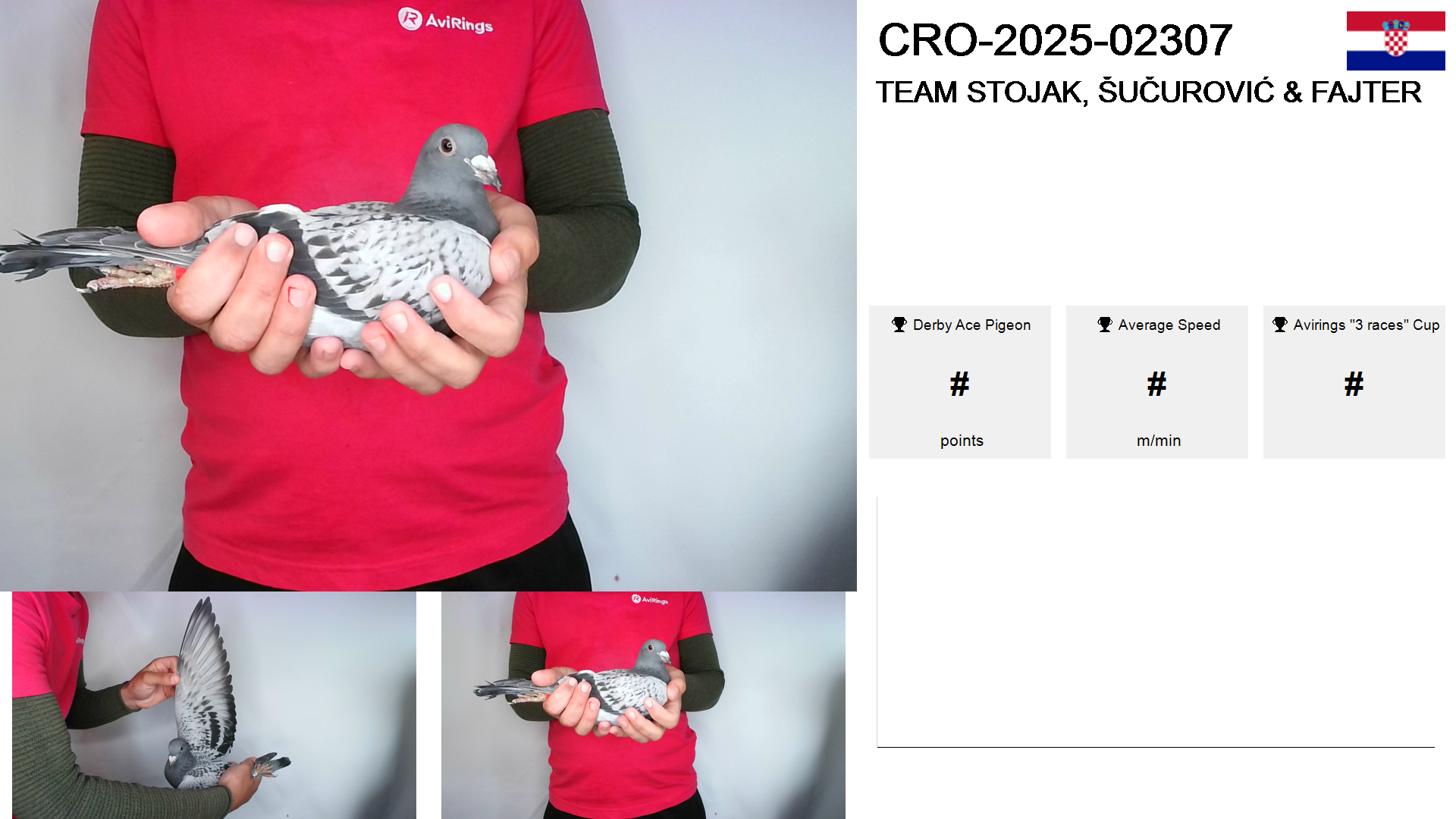
Task: Click the Derby Ace Pigeon label text
Action: (971, 325)
